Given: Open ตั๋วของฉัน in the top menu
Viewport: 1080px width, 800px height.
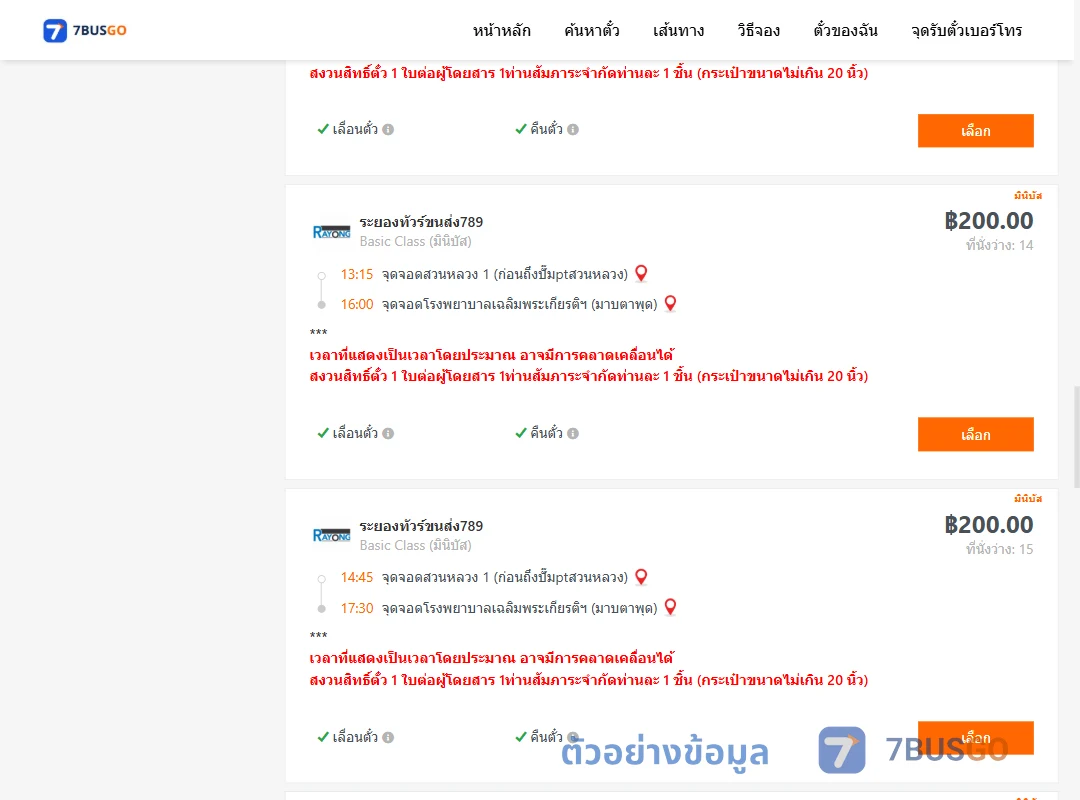Looking at the screenshot, I should pos(845,30).
